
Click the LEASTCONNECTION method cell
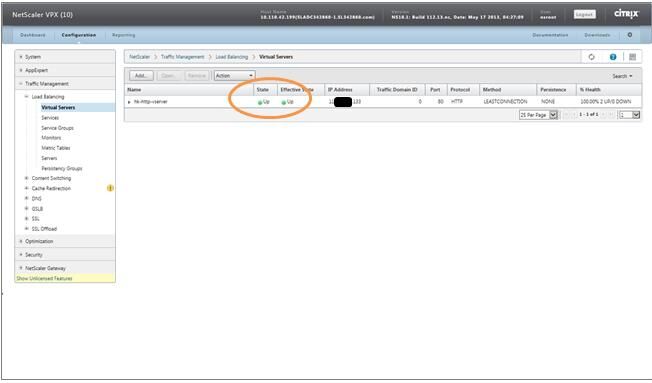505,101
